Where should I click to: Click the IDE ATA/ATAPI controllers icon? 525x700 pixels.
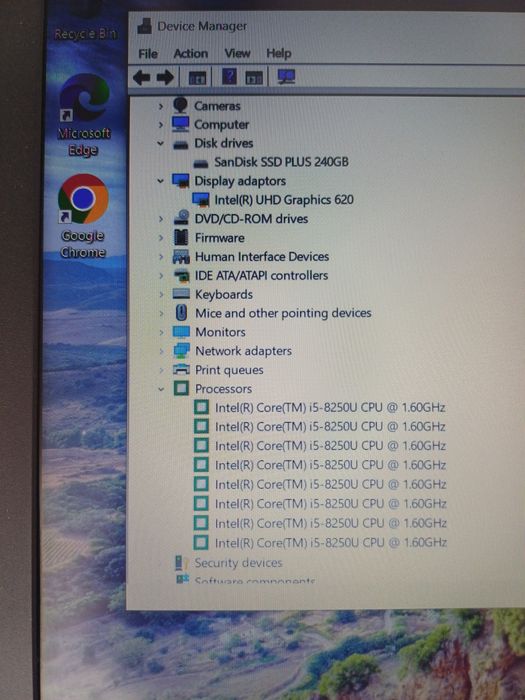(x=181, y=276)
